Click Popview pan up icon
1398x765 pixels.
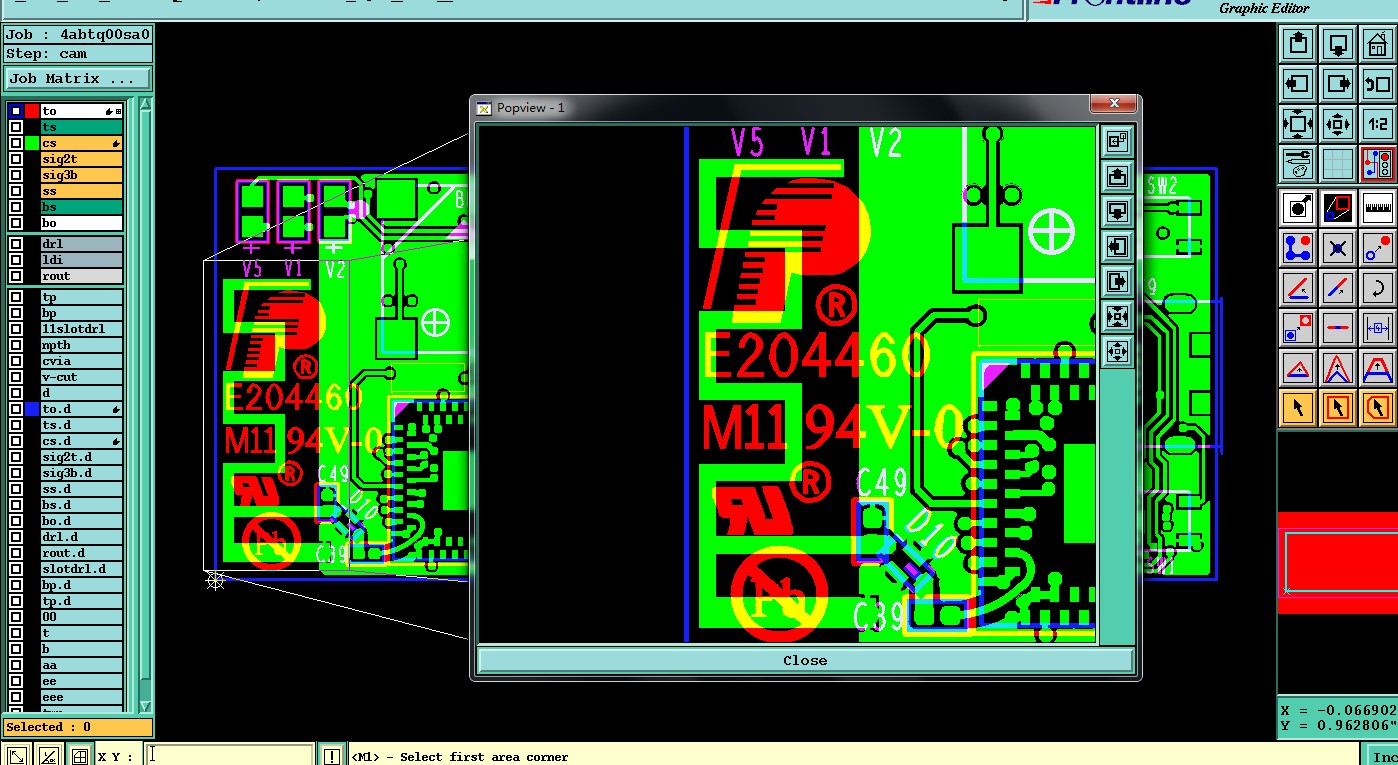[1117, 177]
